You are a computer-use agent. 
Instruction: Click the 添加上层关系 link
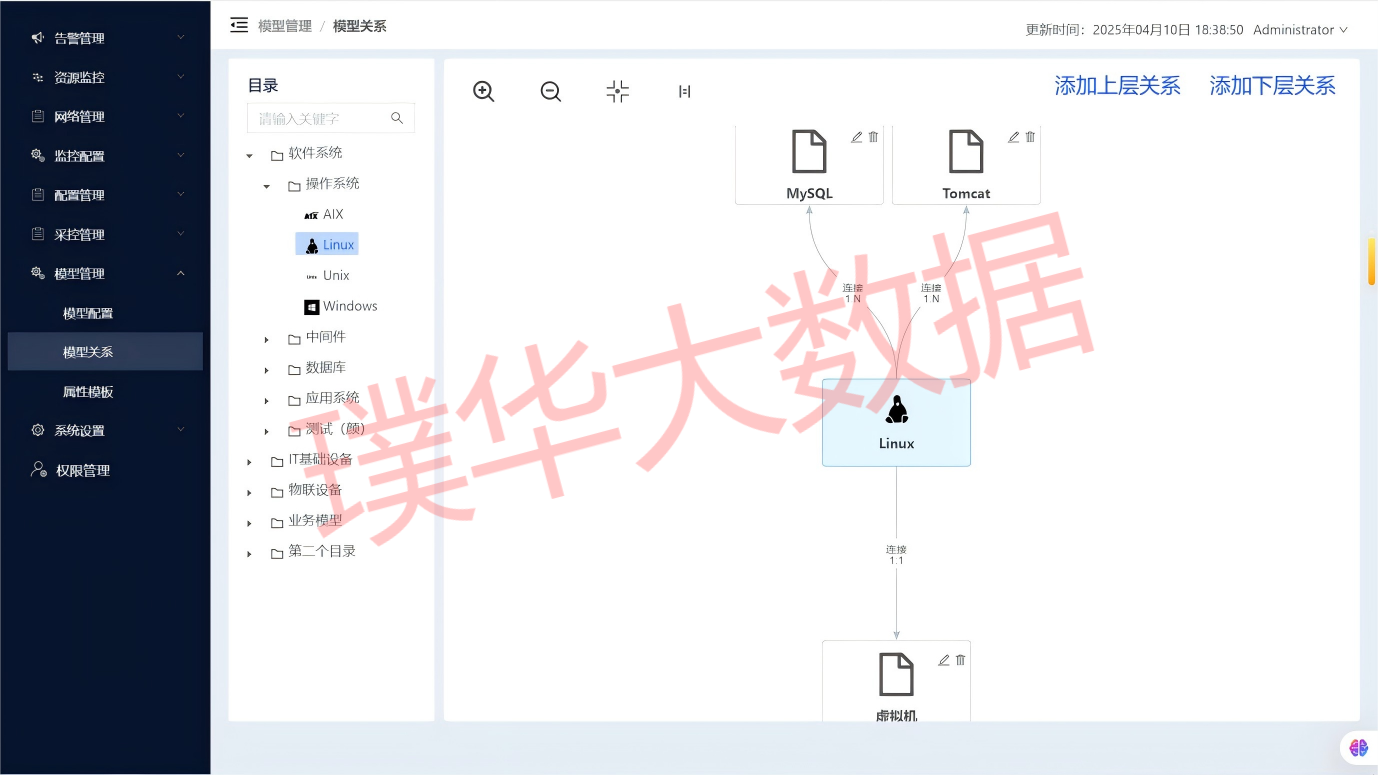point(1117,86)
